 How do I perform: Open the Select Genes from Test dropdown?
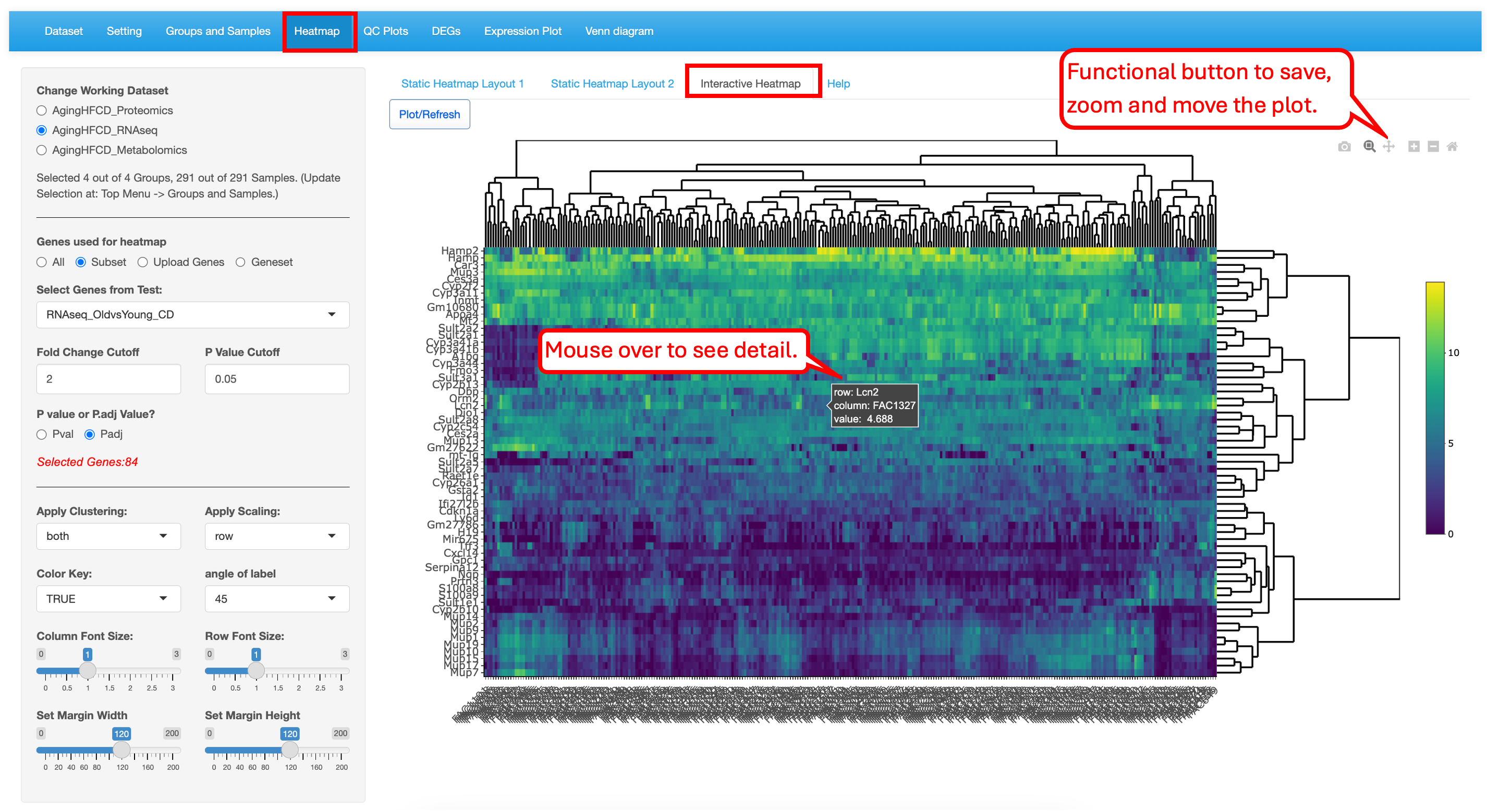point(193,314)
